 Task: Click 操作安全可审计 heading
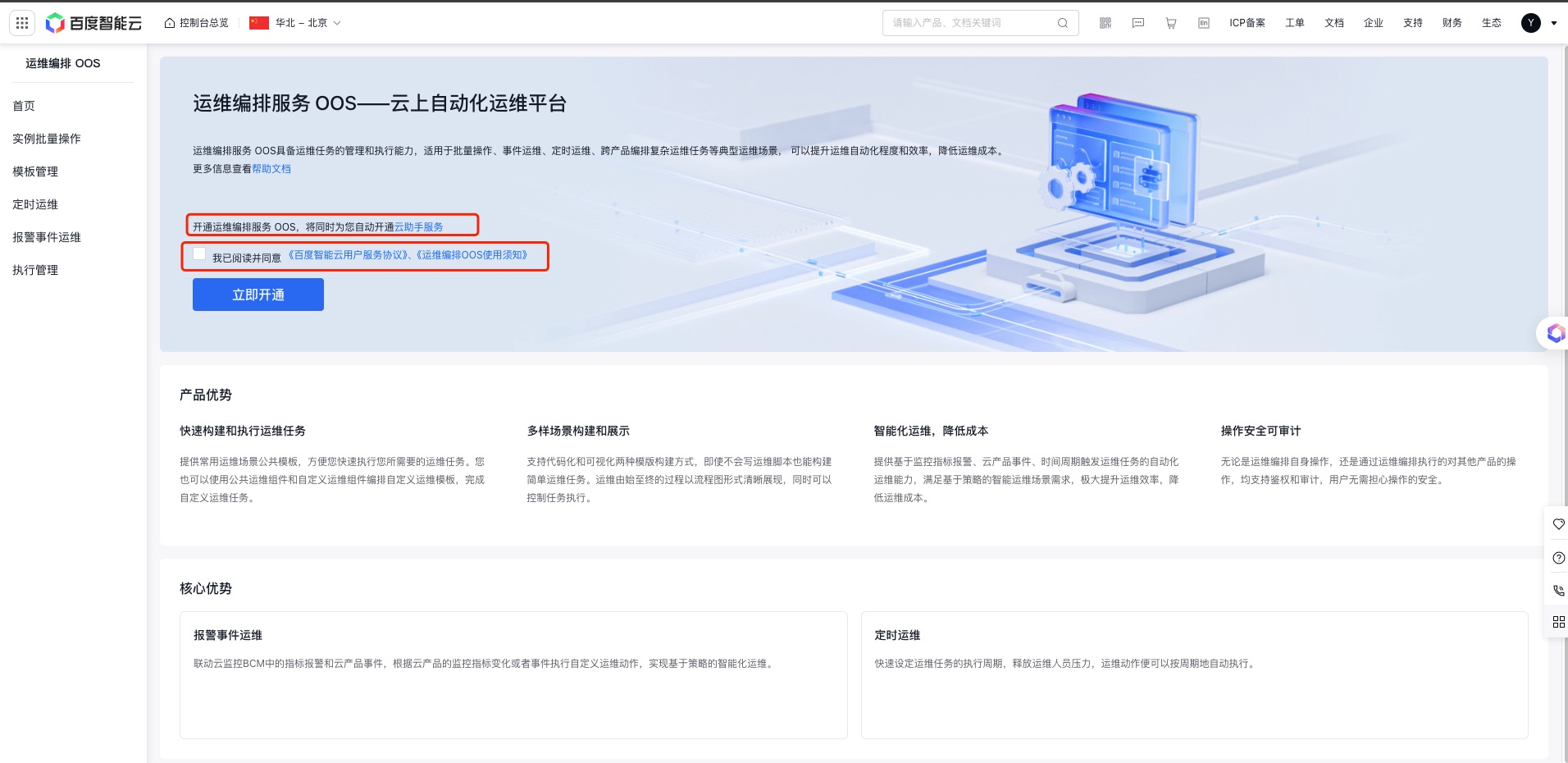[1260, 431]
